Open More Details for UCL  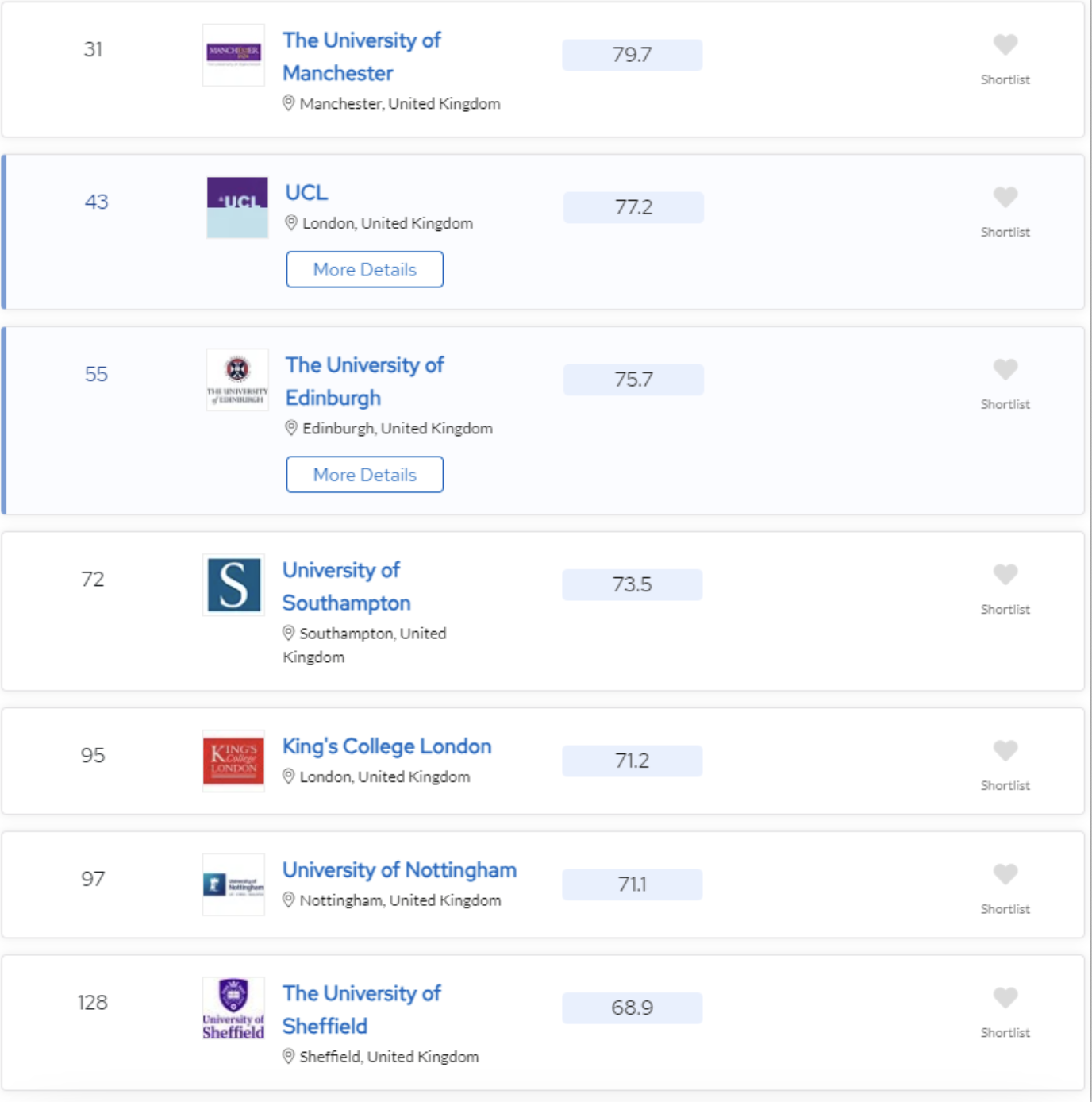tap(365, 269)
